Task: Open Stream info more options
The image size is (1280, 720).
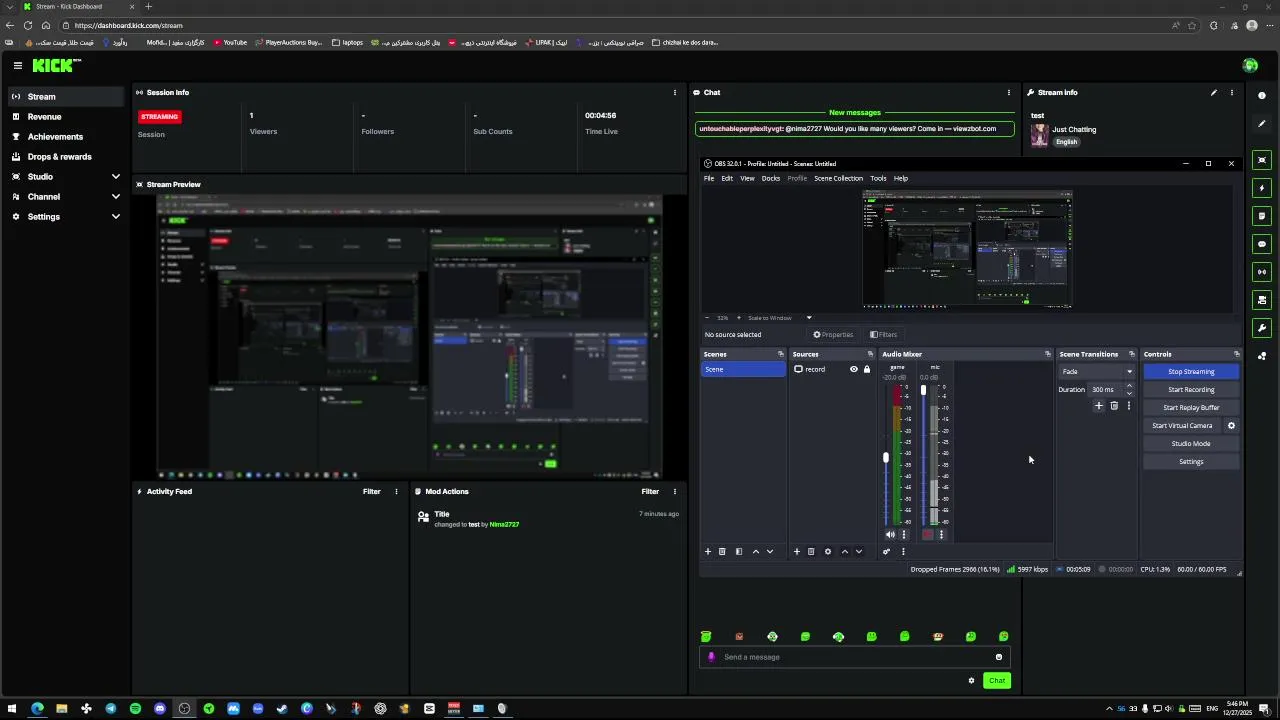Action: point(1231,92)
